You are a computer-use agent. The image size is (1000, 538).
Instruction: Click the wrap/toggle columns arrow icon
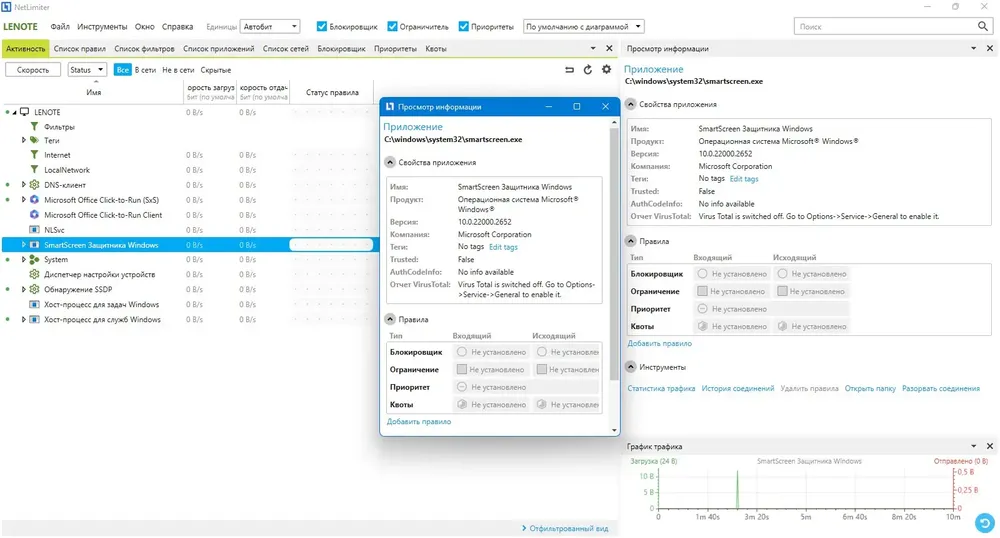tap(569, 69)
